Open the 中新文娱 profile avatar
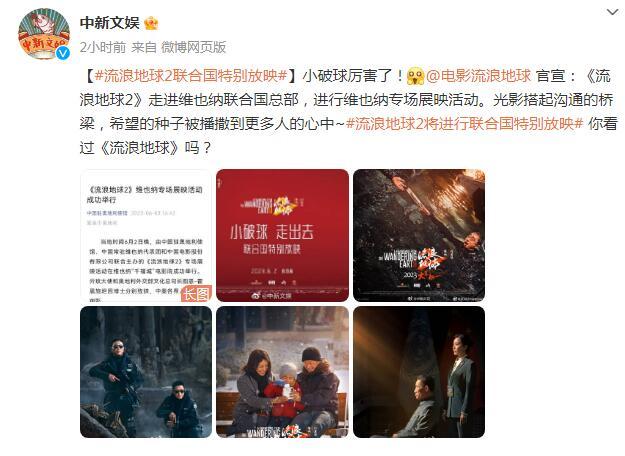The width and height of the screenshot is (625, 456). (44, 34)
